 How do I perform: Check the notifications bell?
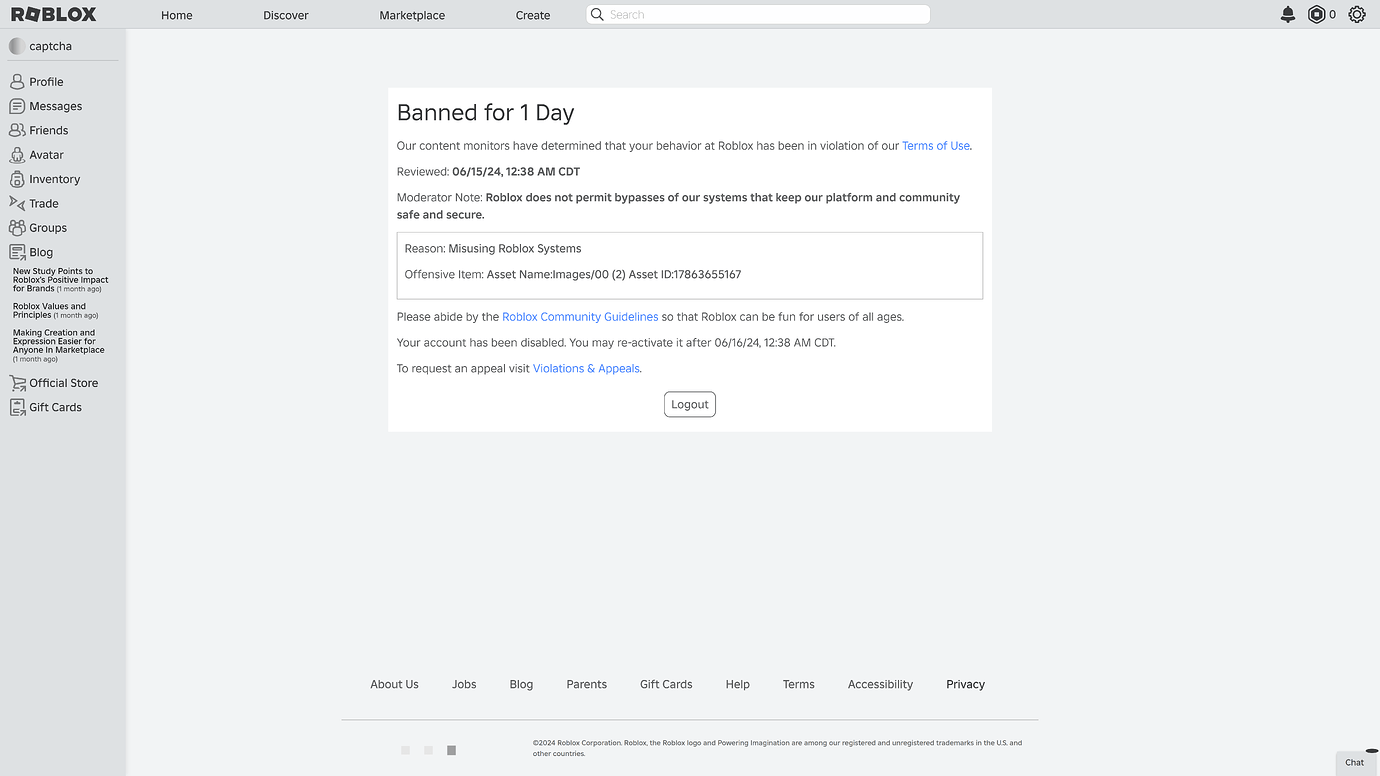coord(1288,14)
